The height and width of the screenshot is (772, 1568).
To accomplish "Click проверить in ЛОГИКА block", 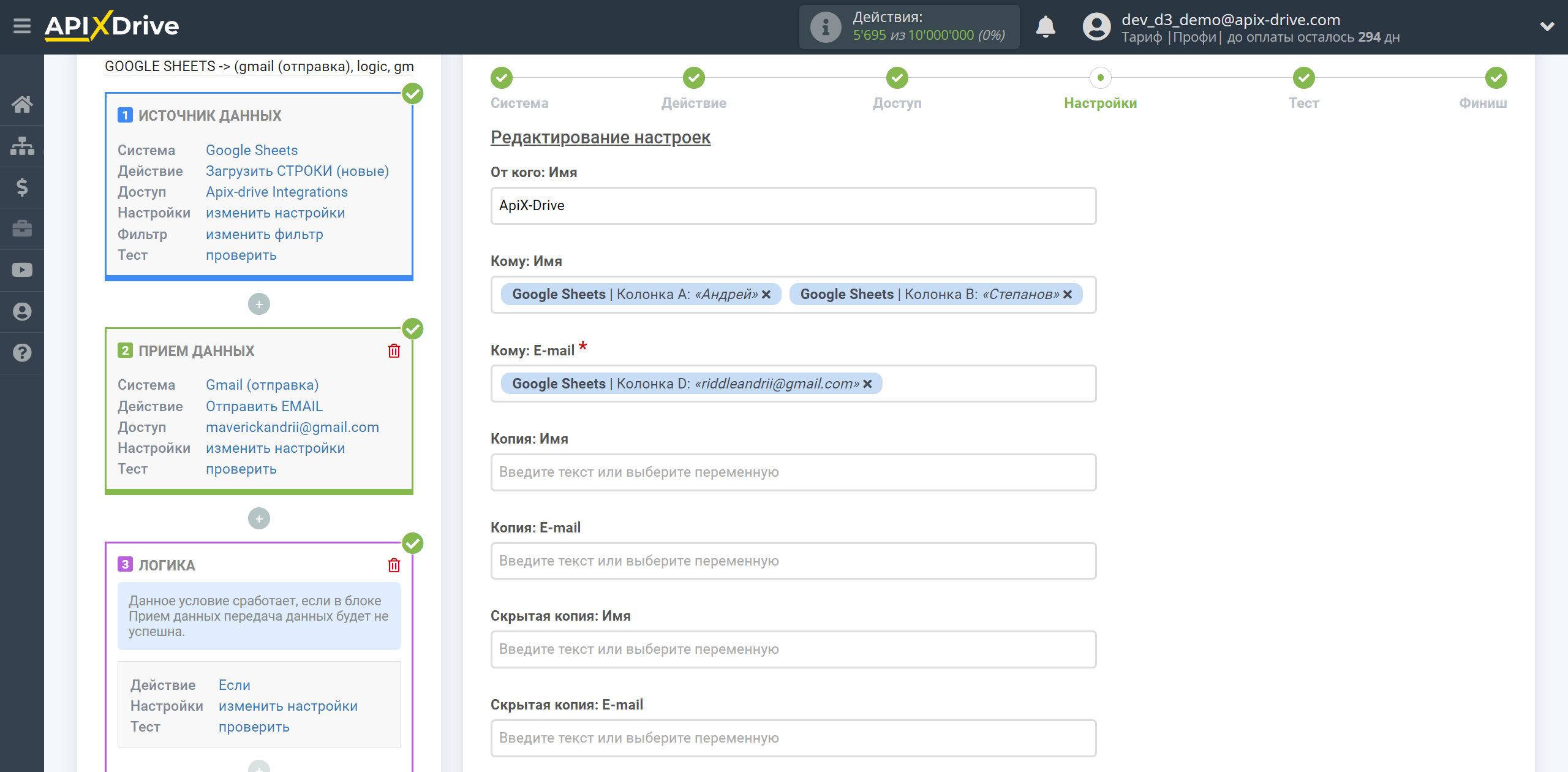I will (254, 727).
